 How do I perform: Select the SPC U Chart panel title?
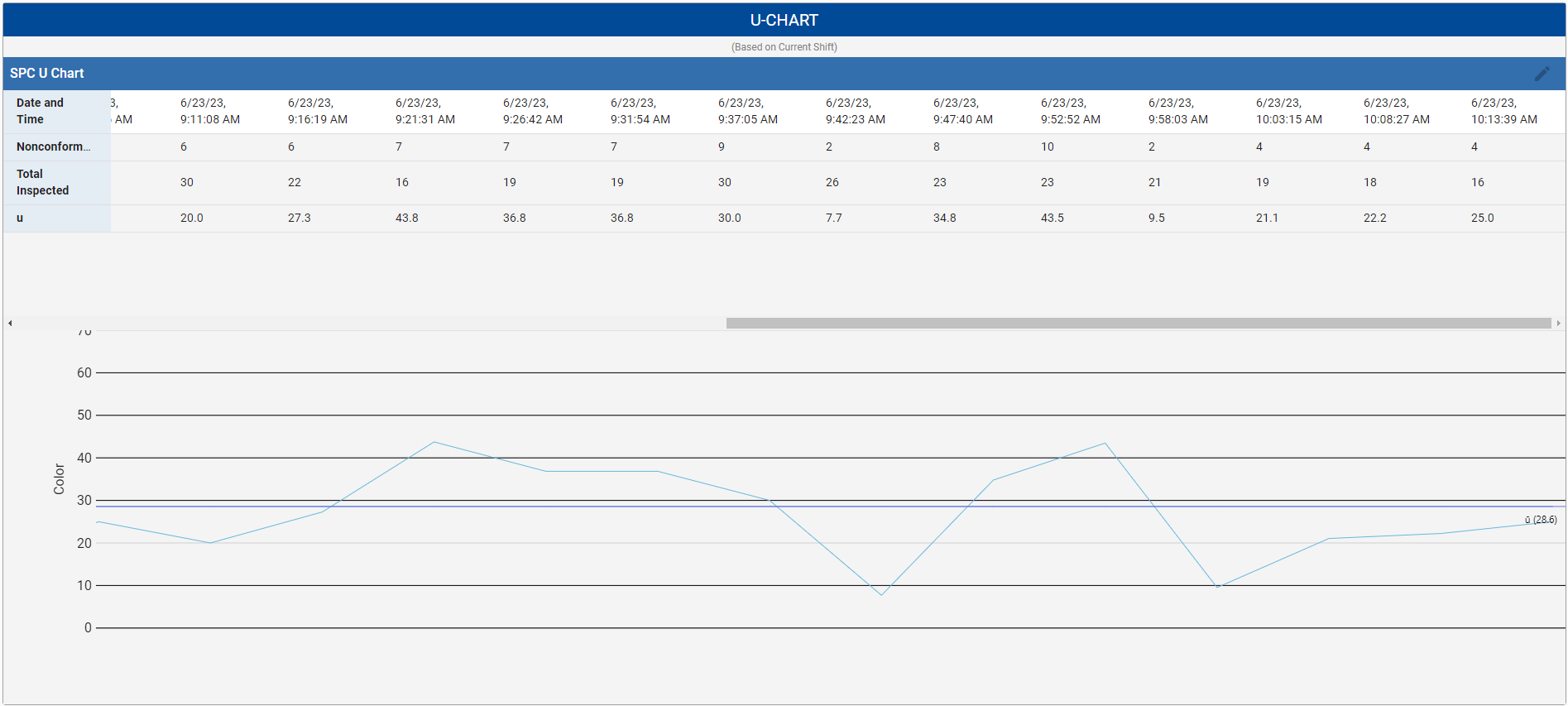click(47, 74)
